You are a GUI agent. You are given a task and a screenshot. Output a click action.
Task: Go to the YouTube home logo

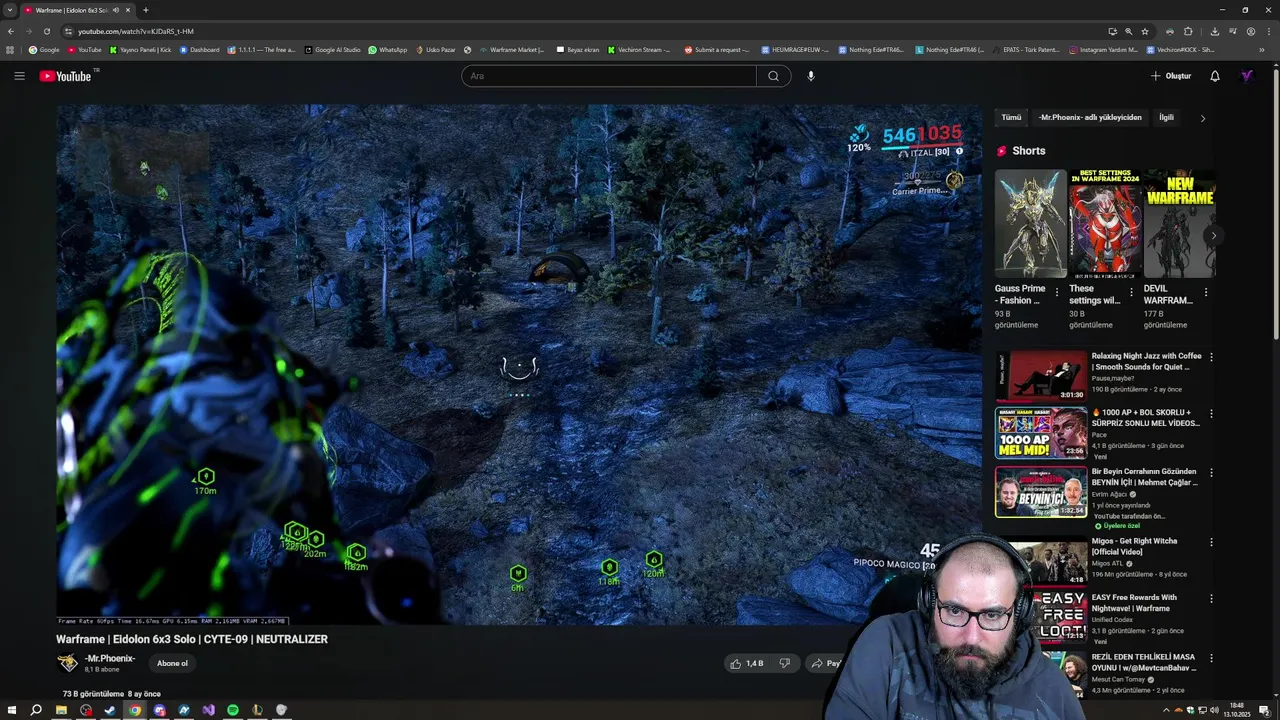[x=66, y=76]
